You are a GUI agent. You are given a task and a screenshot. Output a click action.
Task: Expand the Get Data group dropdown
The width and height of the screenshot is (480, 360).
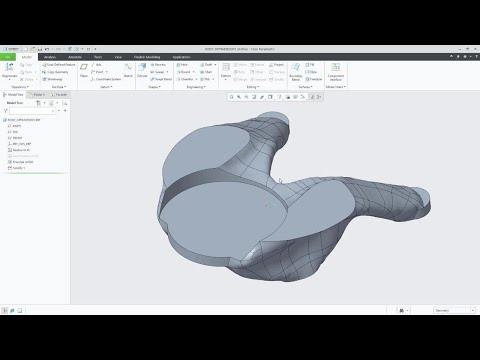[x=59, y=87]
